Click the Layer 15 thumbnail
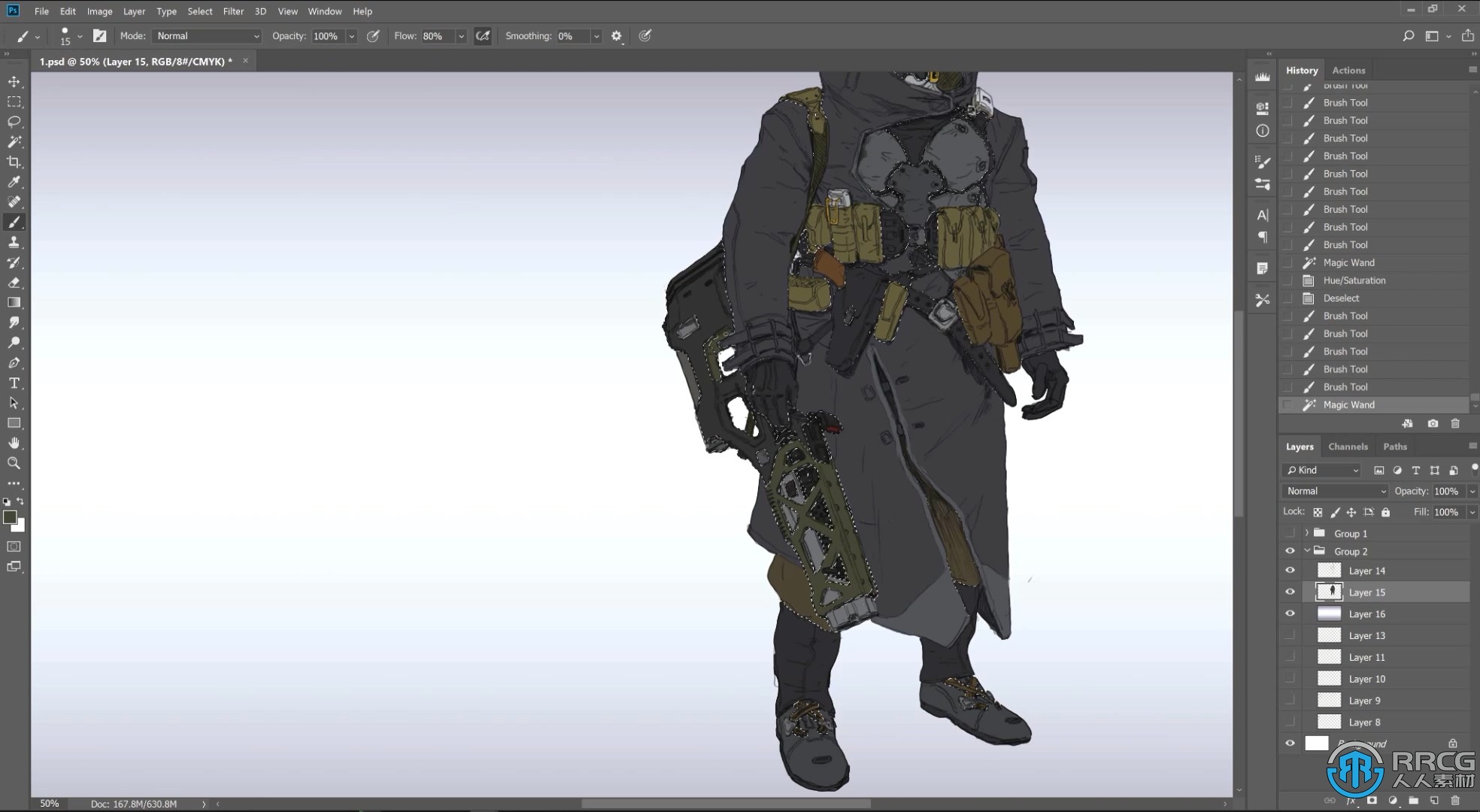1480x812 pixels. pos(1329,592)
